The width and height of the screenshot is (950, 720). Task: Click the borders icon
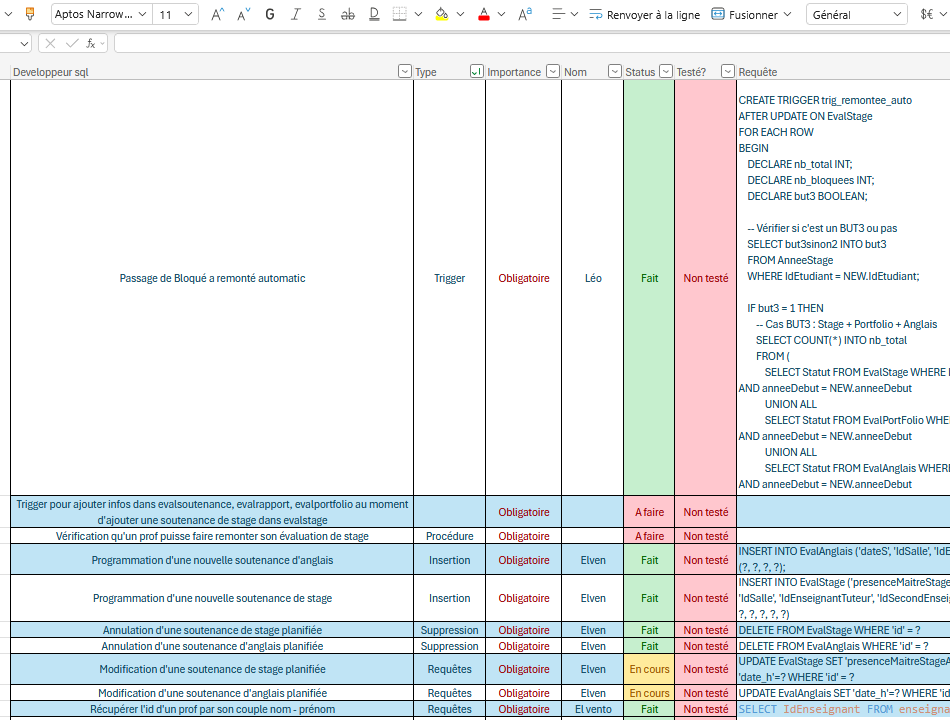click(x=399, y=15)
